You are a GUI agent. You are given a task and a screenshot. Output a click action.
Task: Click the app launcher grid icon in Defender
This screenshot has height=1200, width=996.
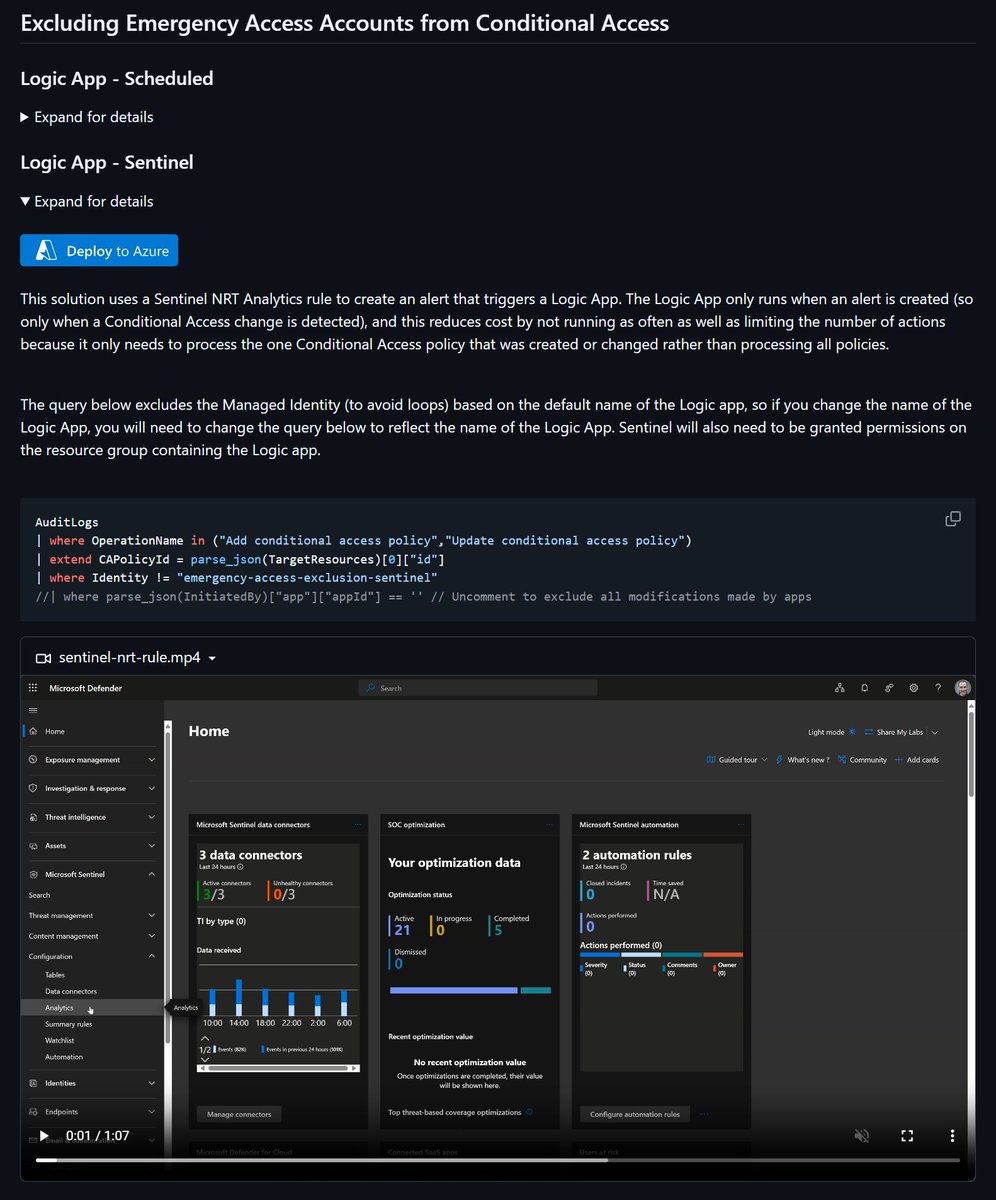(x=33, y=688)
